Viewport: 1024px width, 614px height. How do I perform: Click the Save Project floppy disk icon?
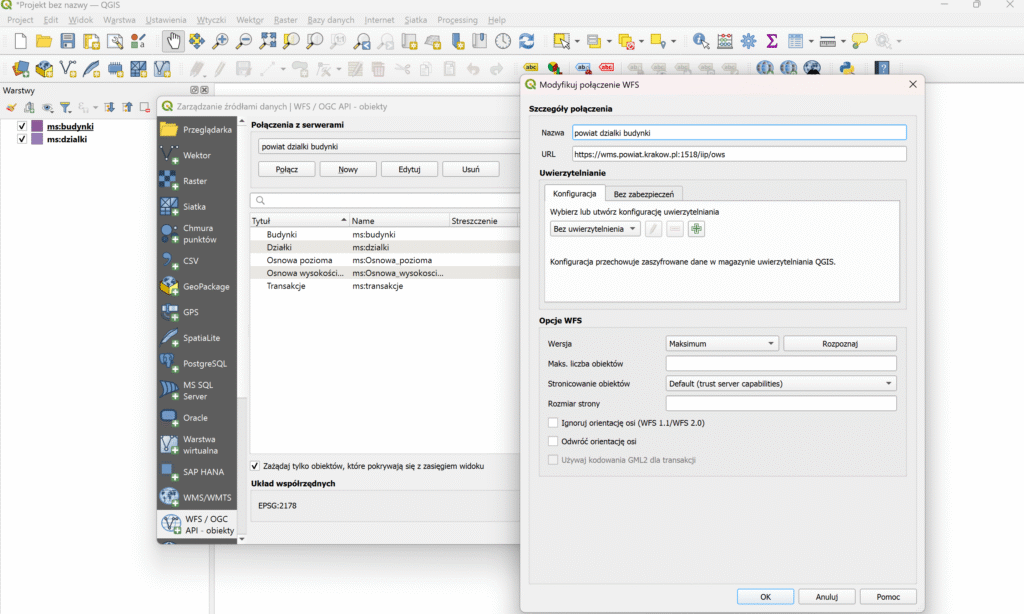point(68,41)
